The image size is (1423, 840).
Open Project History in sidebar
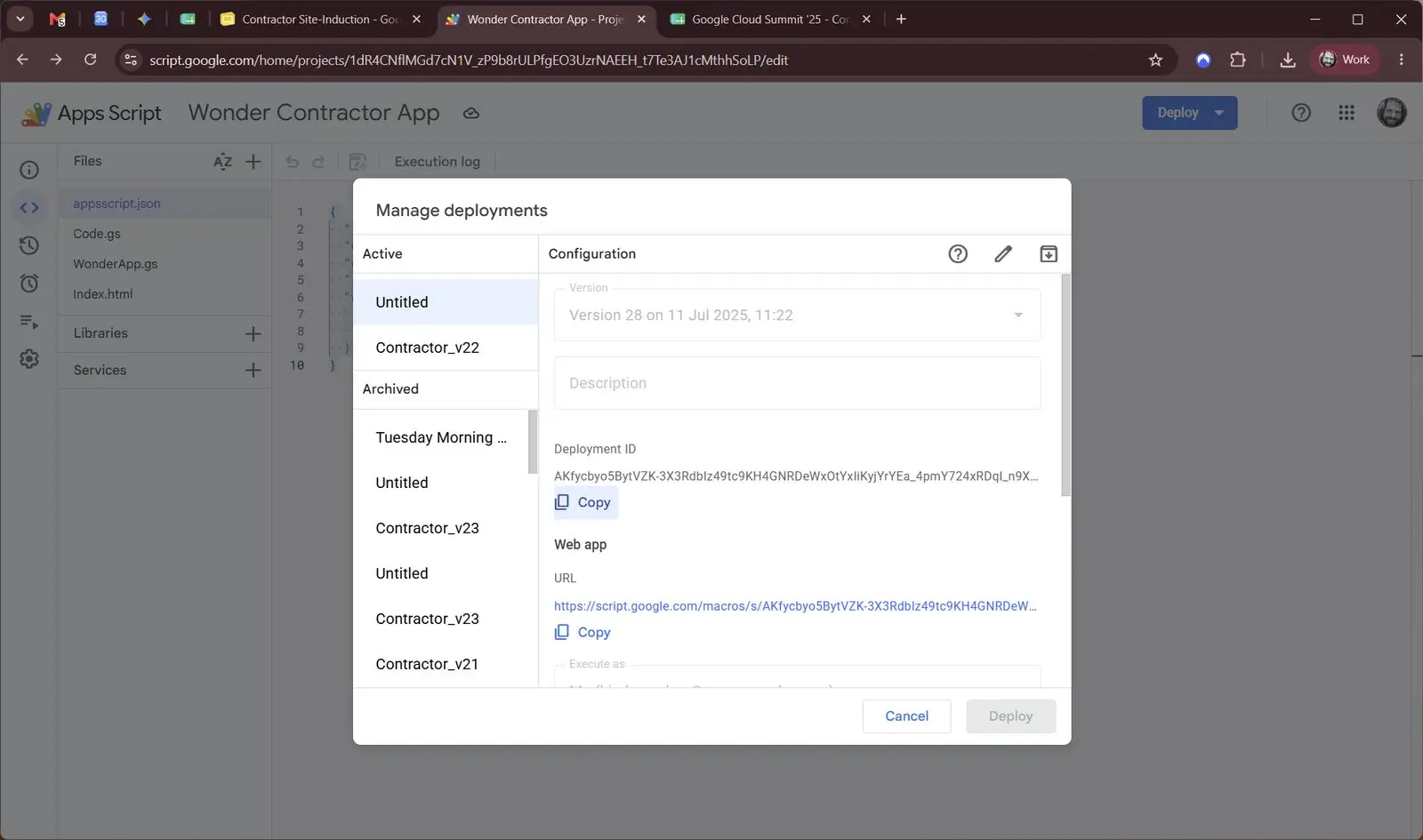(x=29, y=245)
